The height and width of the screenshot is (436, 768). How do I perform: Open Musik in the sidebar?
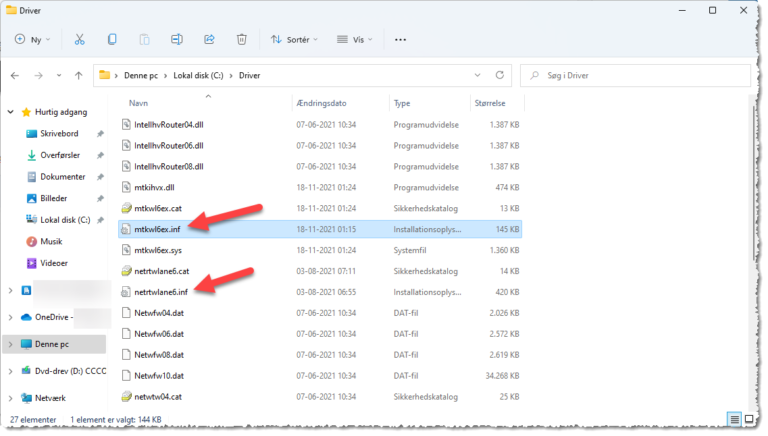(x=51, y=242)
